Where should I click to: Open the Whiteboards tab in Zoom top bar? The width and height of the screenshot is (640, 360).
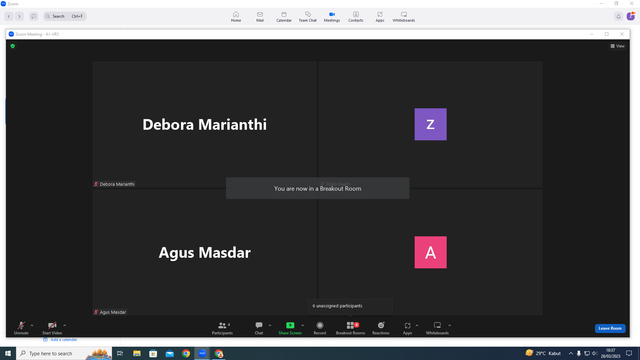(x=404, y=17)
